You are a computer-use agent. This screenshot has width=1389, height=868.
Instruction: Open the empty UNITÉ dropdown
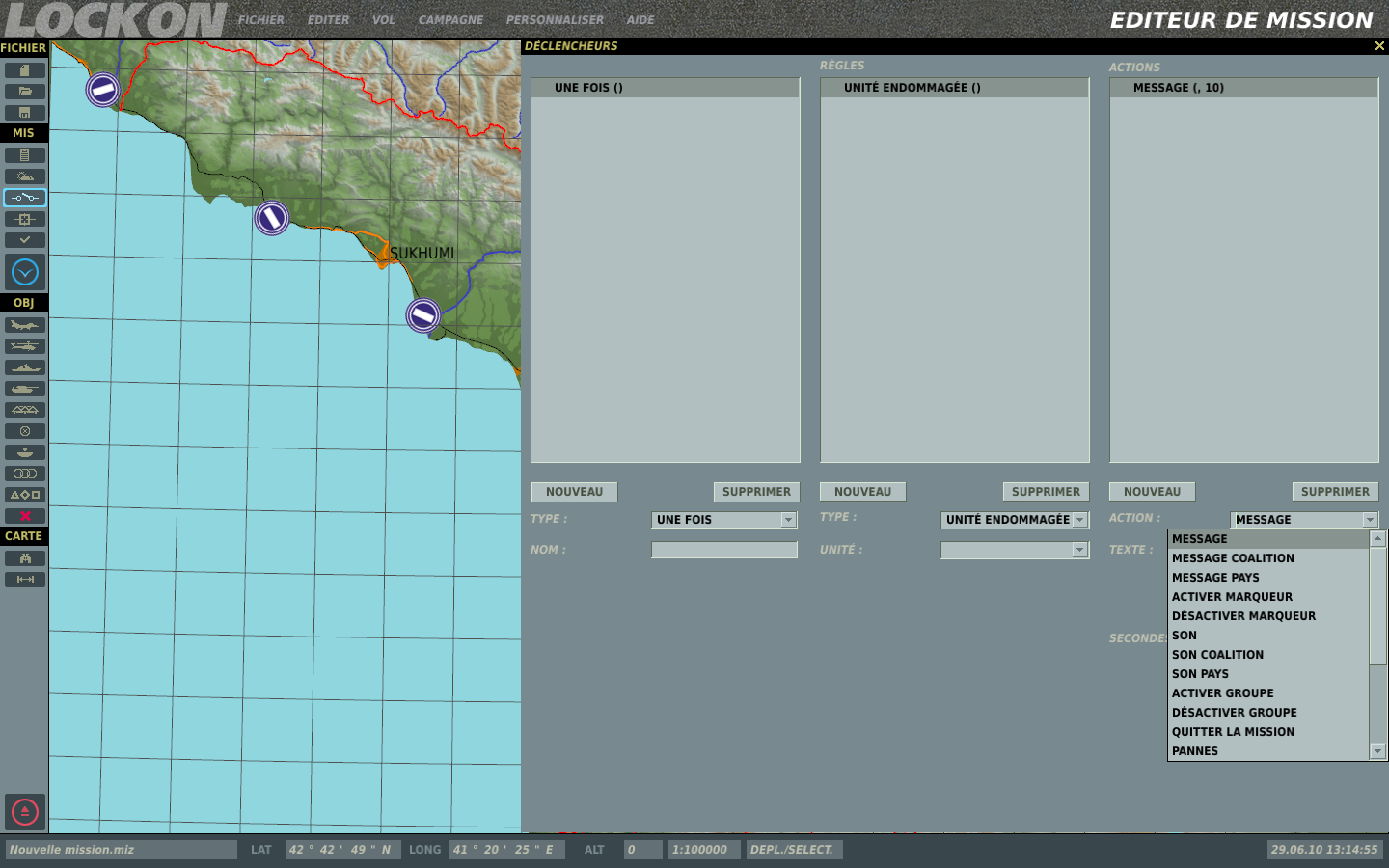tap(1079, 550)
